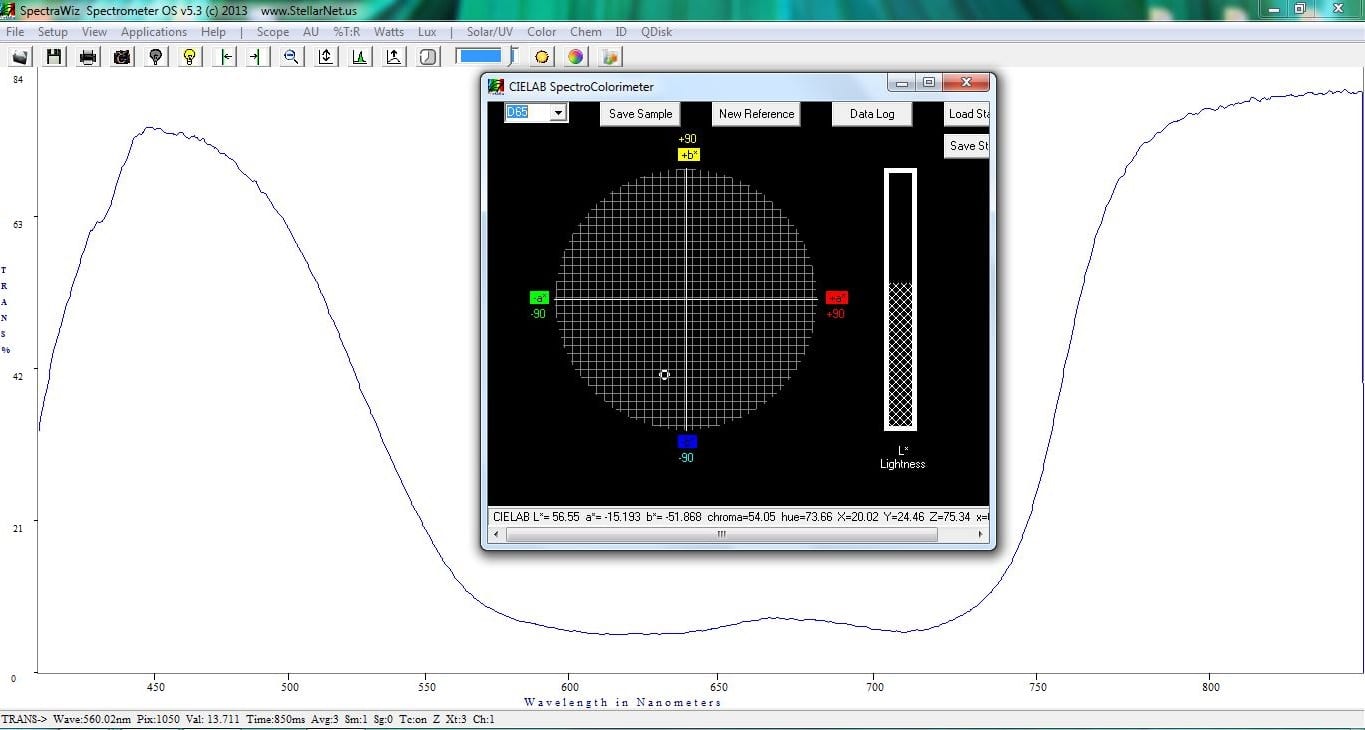Click the New Reference button
This screenshot has height=730, width=1365.
756,114
